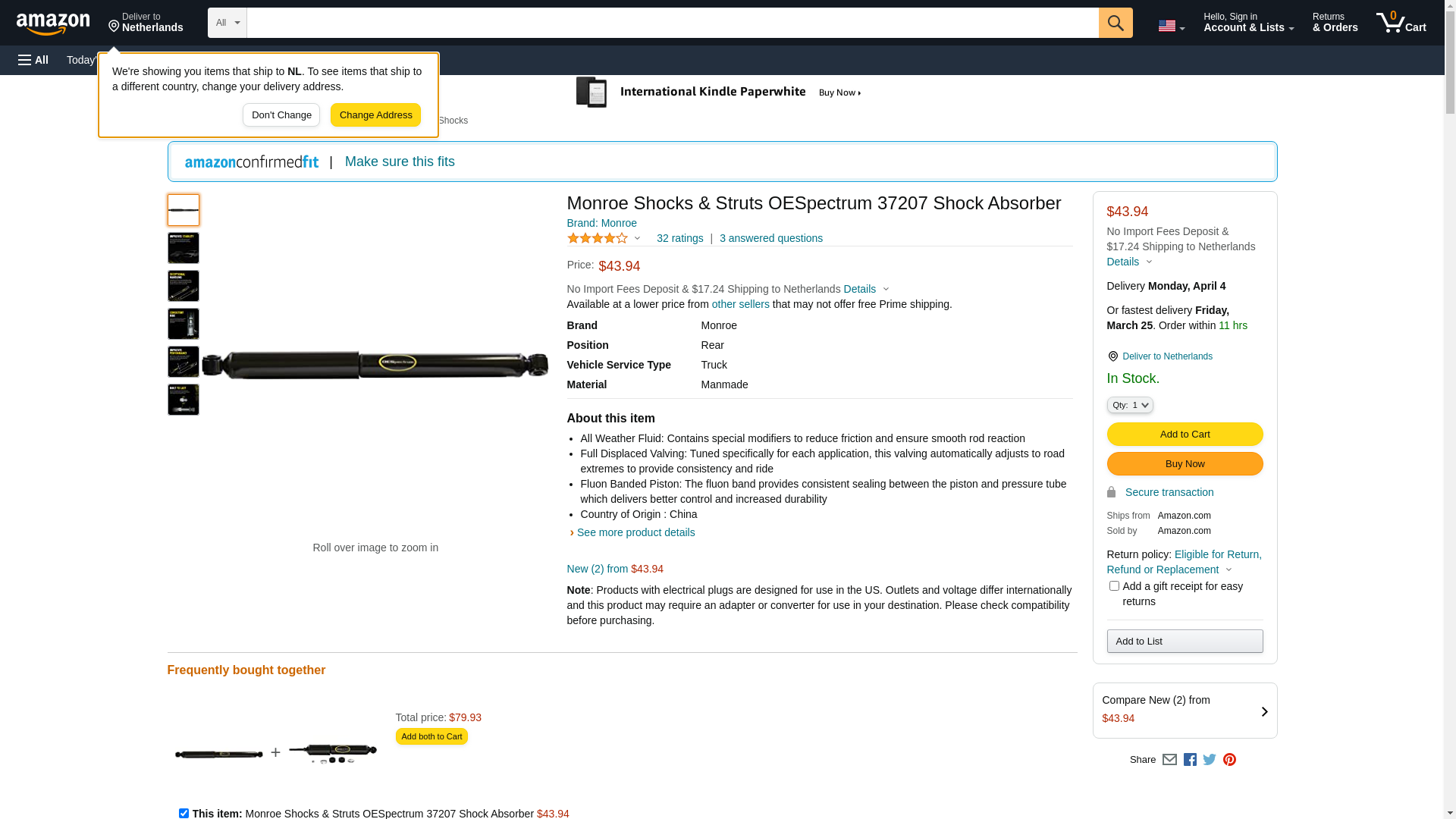Screen dimensions: 1456x819
Task: Click the Add to Cart button
Action: [x=1185, y=435]
